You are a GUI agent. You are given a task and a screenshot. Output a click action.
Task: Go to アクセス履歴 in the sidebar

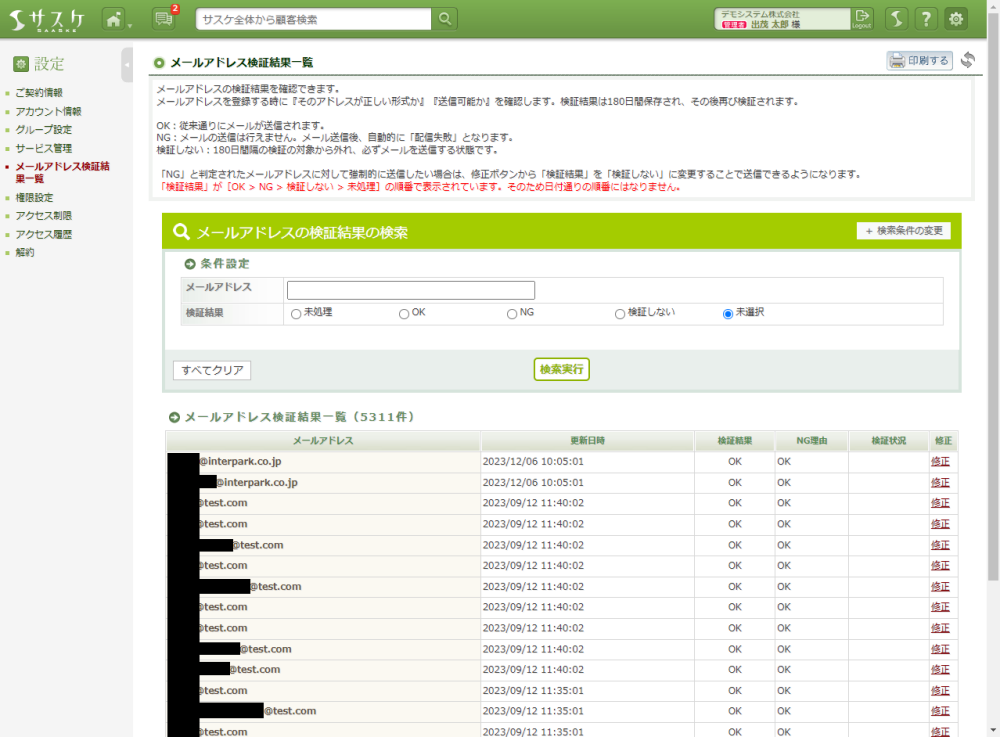(x=43, y=234)
